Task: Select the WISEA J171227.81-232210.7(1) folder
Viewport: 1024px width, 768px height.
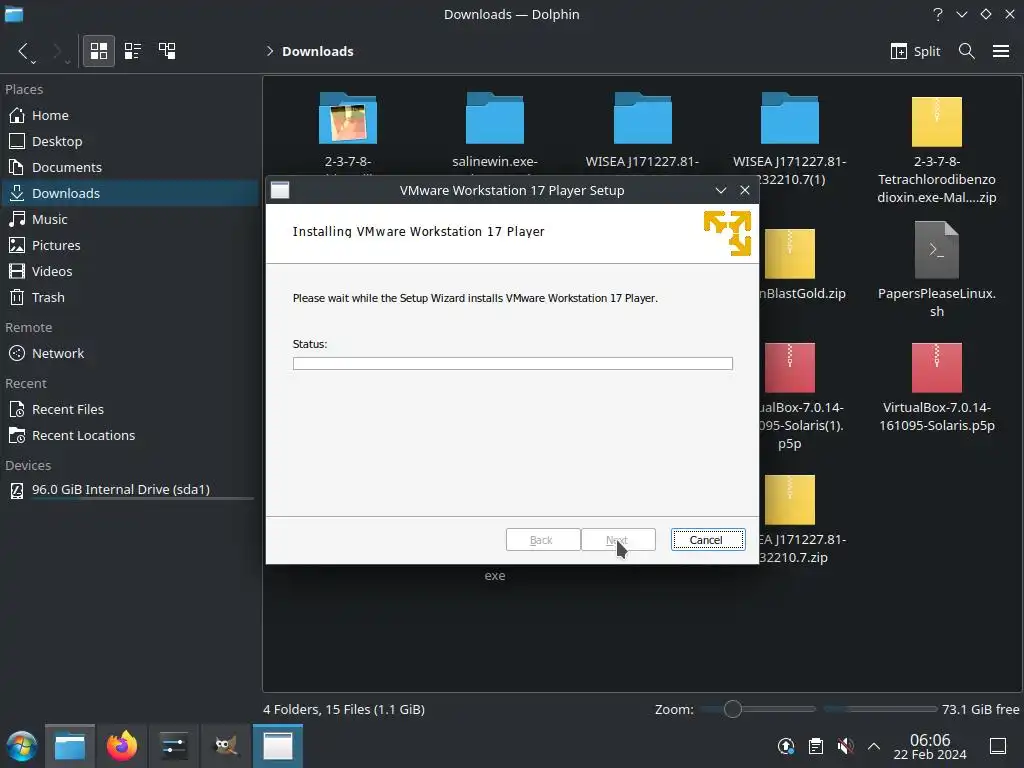Action: [x=790, y=118]
